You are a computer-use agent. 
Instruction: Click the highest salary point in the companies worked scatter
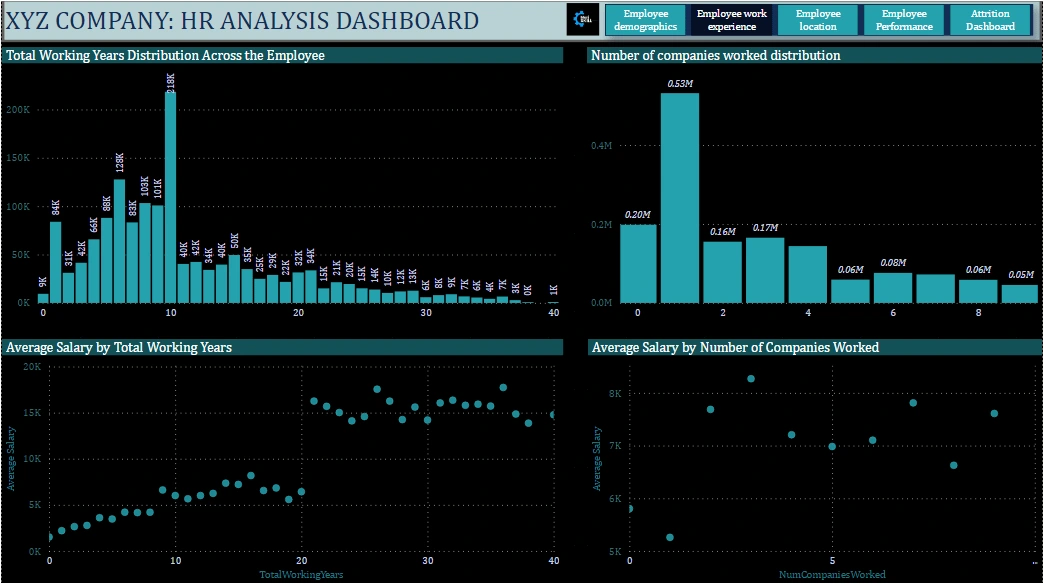[751, 379]
